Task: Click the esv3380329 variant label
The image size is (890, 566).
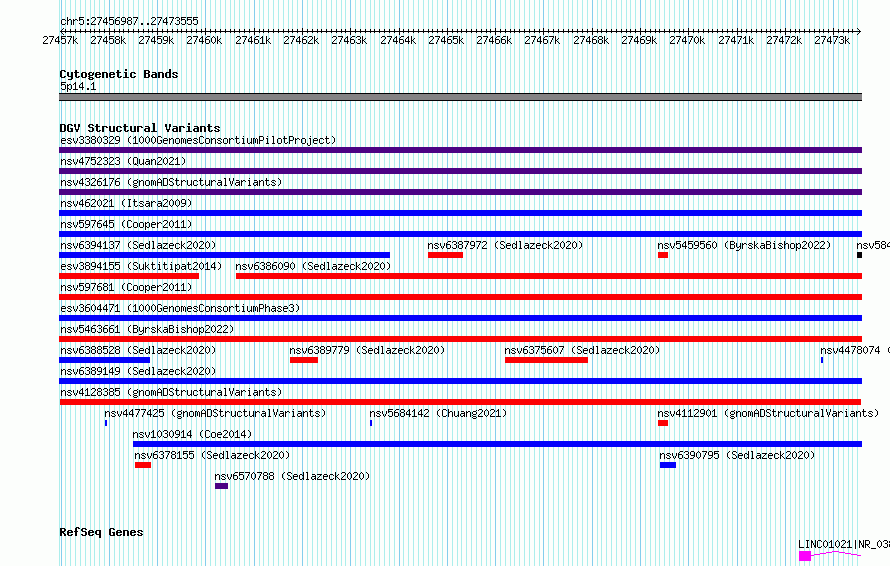Action: (198, 140)
